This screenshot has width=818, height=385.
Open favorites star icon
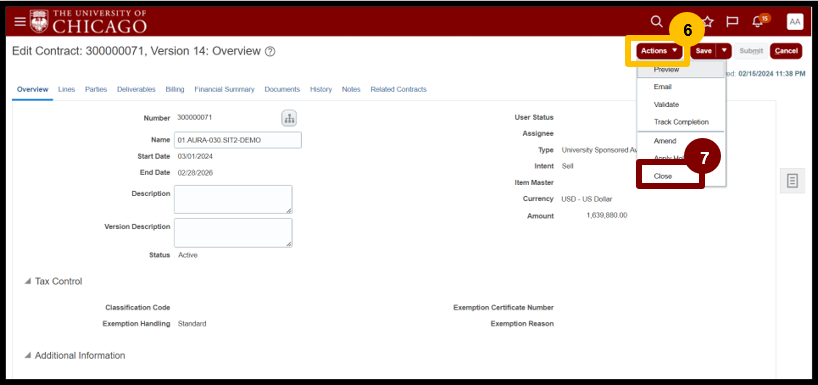click(707, 21)
